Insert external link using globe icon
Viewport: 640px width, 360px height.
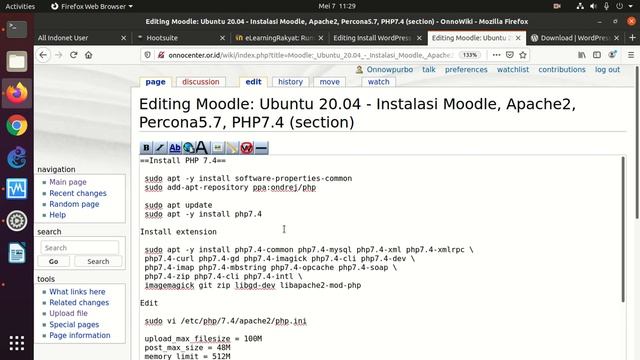pyautogui.click(x=188, y=148)
